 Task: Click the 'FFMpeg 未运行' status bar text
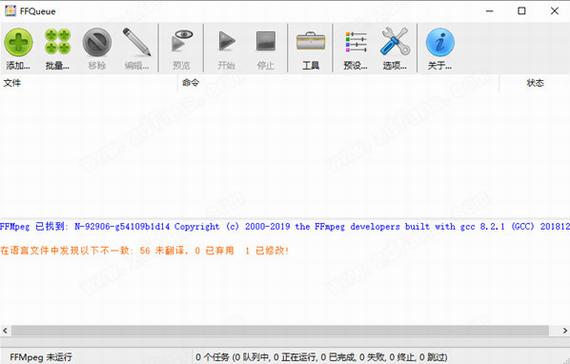point(41,357)
